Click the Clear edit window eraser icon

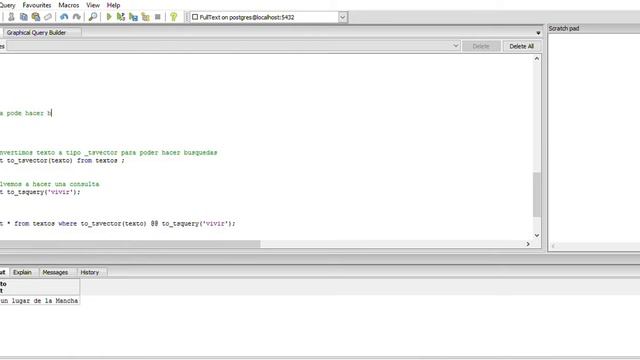click(x=48, y=17)
